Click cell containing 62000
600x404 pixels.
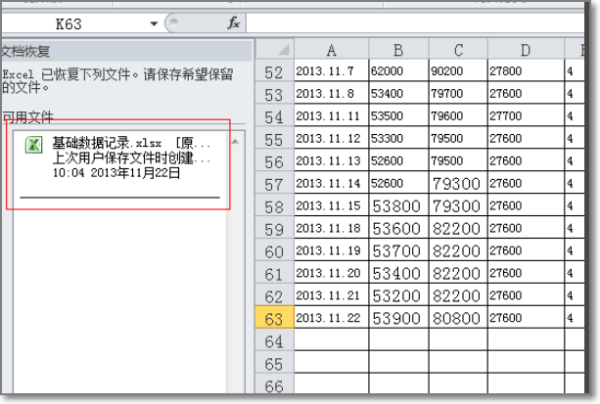398,71
